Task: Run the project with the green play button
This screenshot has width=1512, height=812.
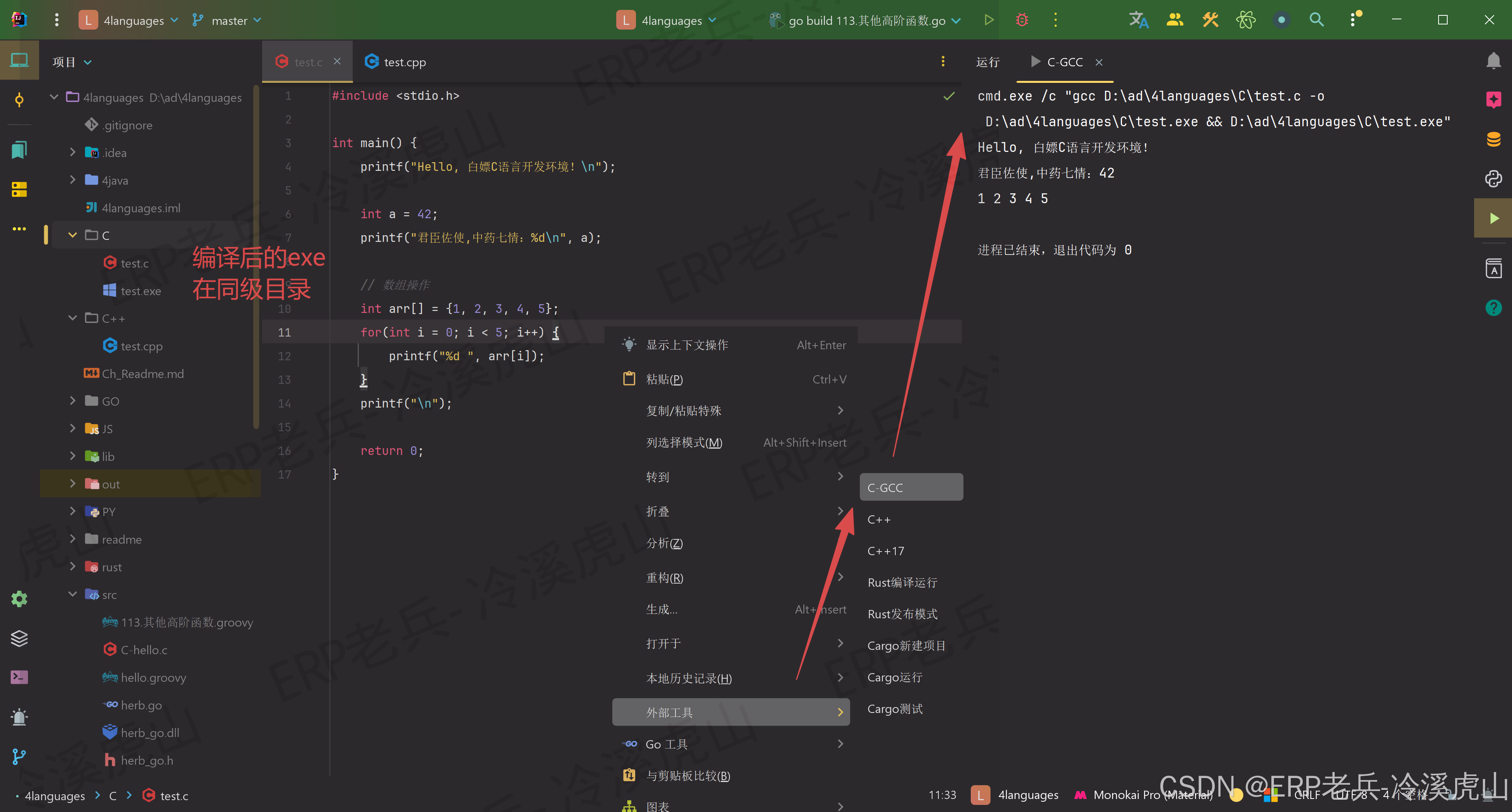Action: 989,19
